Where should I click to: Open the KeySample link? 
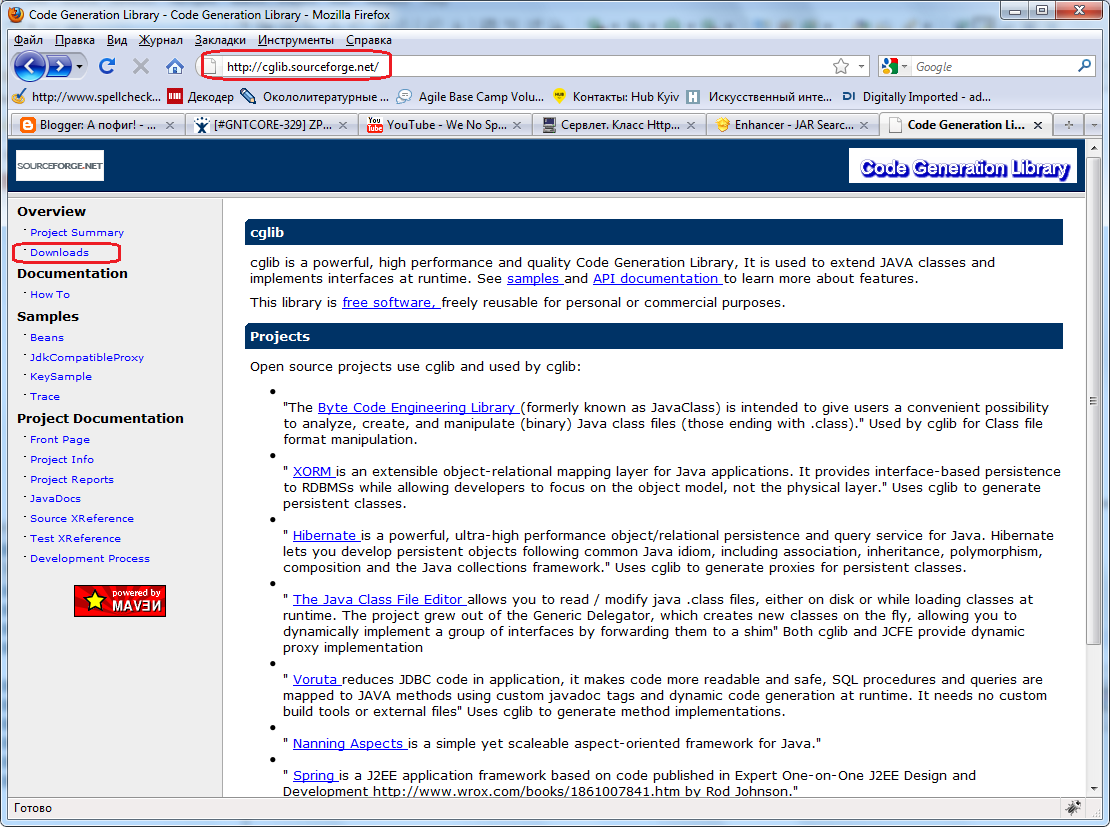(x=61, y=377)
